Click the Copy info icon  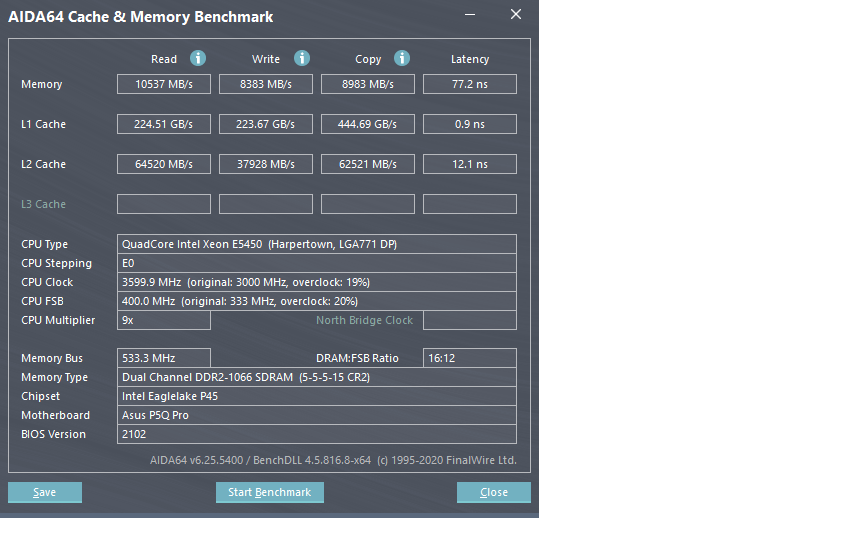(402, 58)
